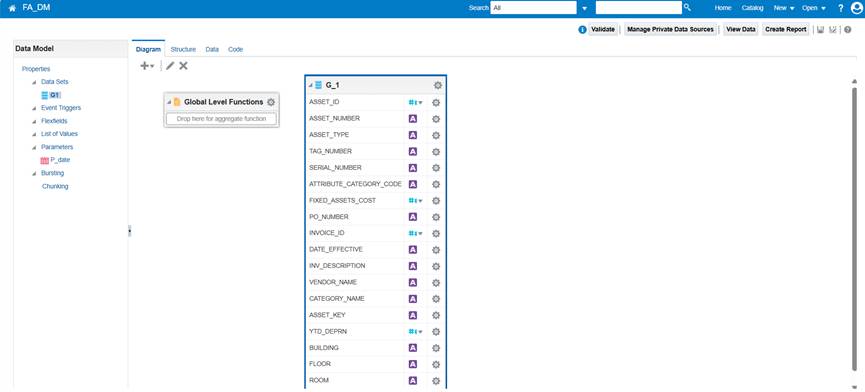Select the DATE_EFFECTIVE column name
865x392 pixels.
click(336, 249)
